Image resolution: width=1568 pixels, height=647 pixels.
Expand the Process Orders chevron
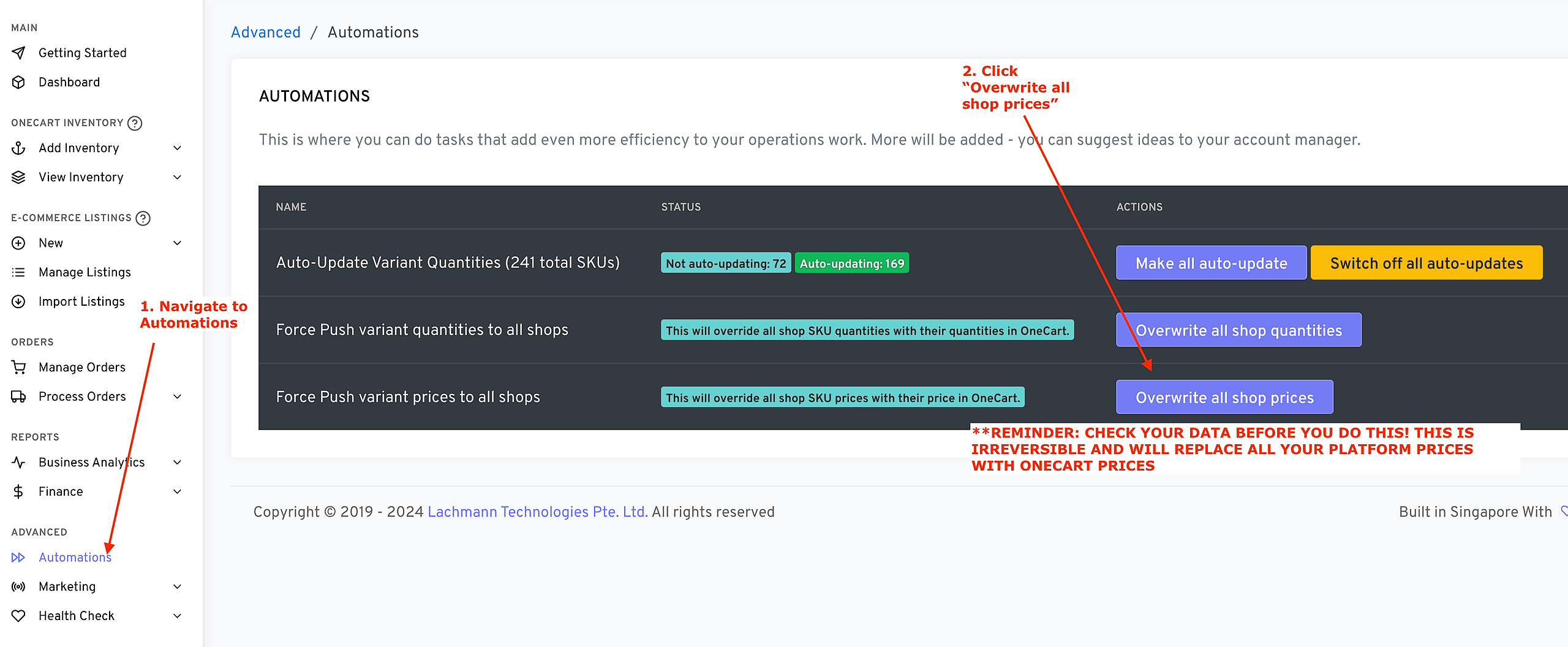(178, 397)
